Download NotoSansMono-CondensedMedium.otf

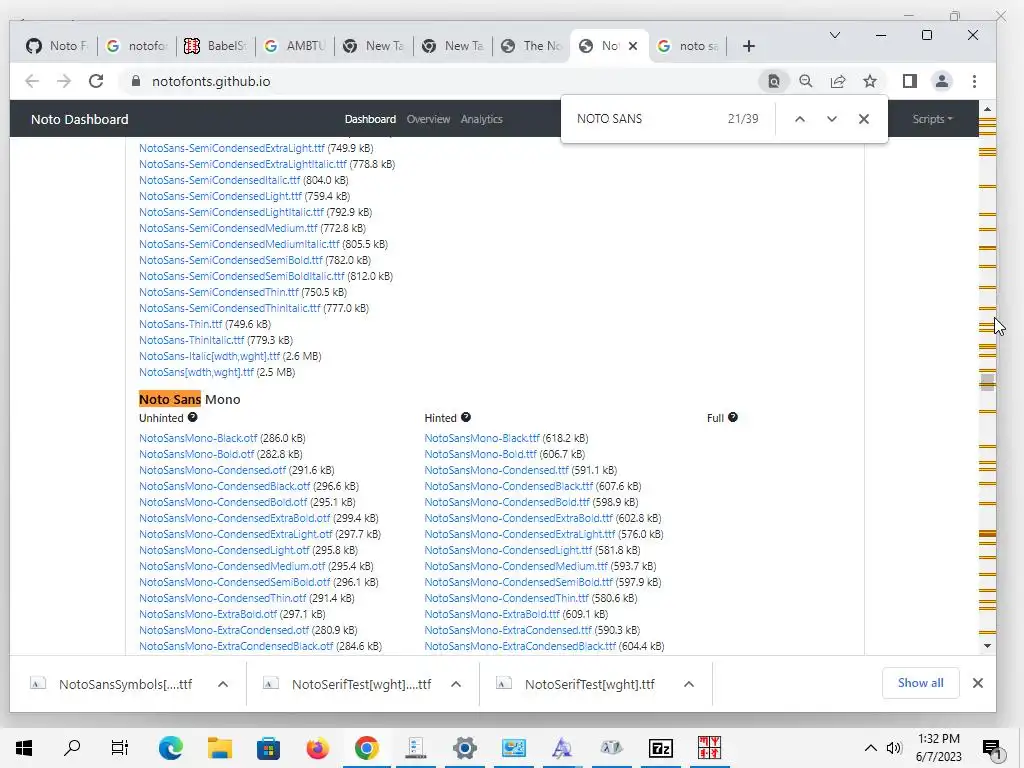(x=232, y=566)
